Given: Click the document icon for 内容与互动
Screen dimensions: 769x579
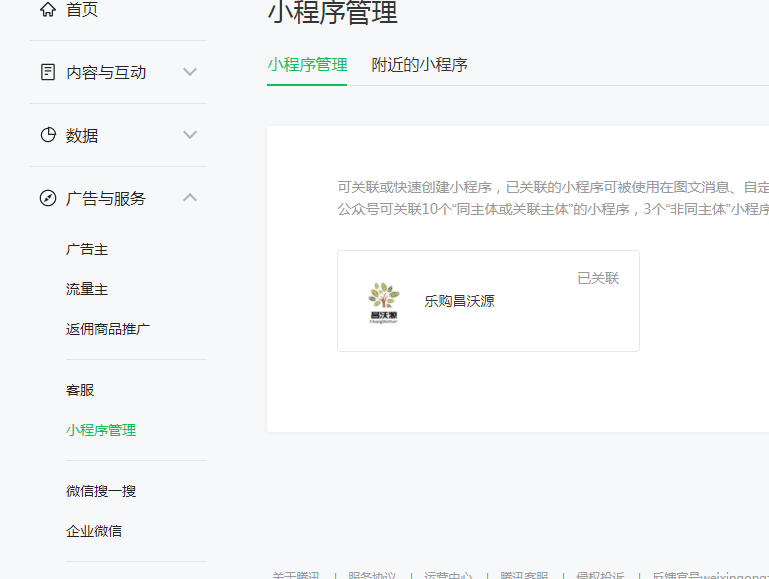Looking at the screenshot, I should coord(48,72).
